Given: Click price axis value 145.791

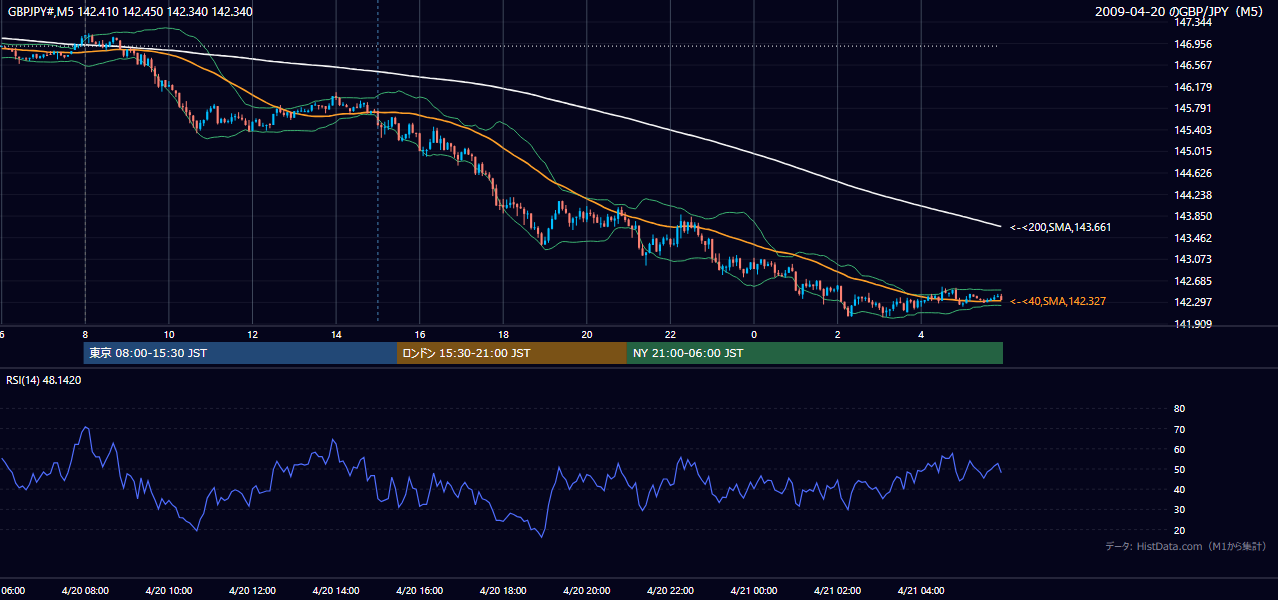Looking at the screenshot, I should [1194, 108].
